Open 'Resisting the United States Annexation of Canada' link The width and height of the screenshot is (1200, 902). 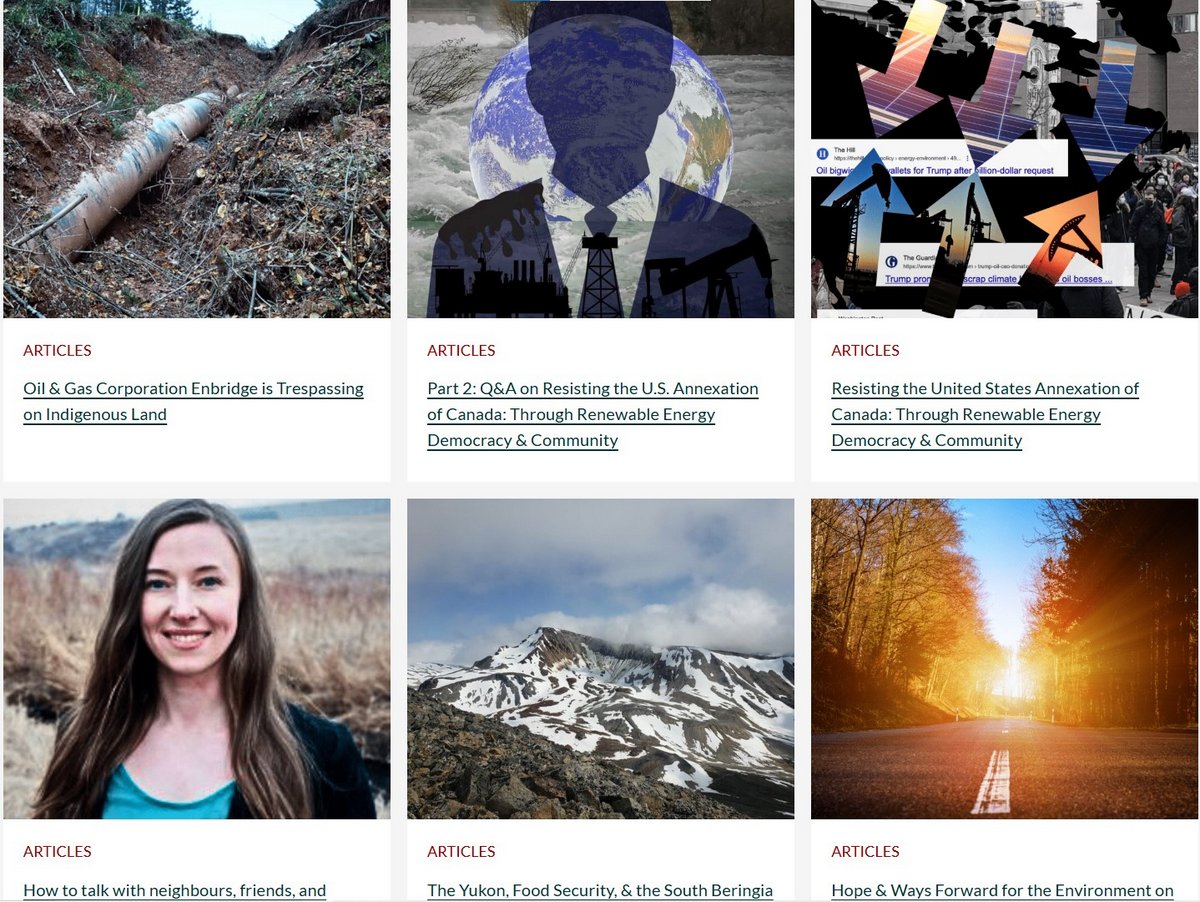pos(985,414)
